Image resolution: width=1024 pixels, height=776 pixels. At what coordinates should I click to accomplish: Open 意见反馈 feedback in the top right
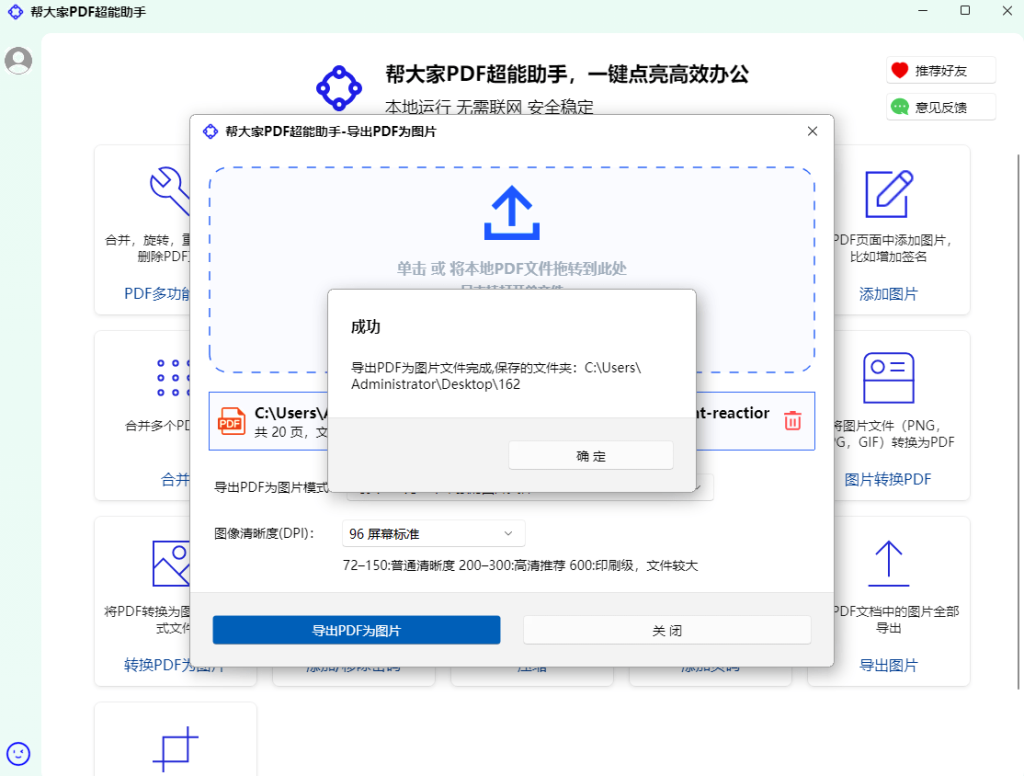939,105
